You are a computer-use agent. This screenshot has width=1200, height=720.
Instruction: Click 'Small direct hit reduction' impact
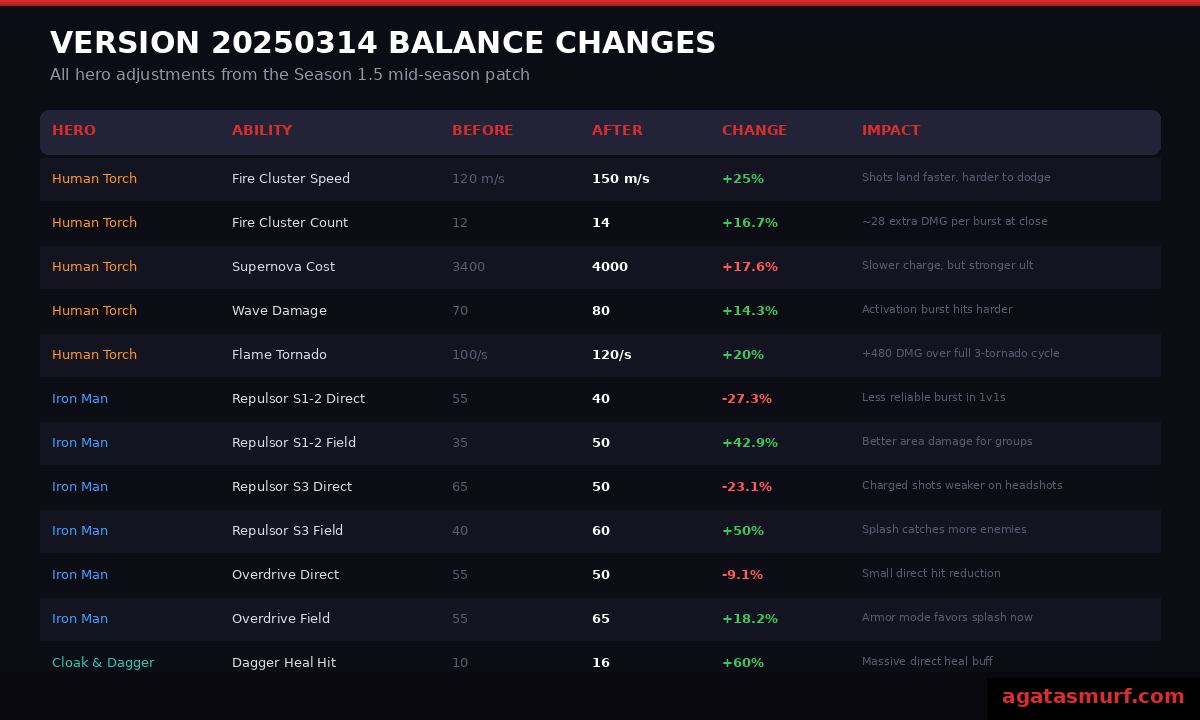[931, 574]
